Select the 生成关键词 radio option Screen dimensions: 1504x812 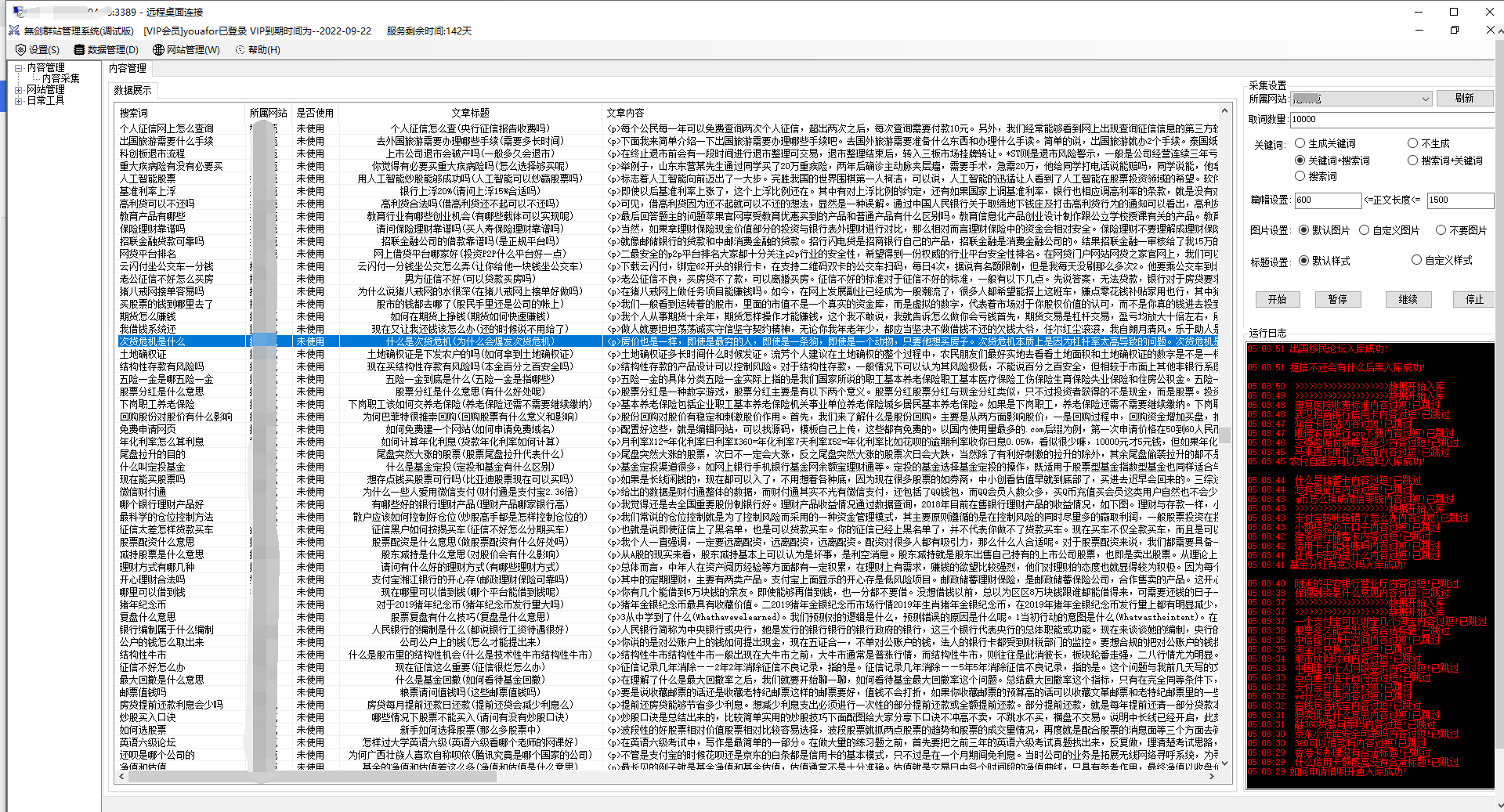tap(1325, 143)
